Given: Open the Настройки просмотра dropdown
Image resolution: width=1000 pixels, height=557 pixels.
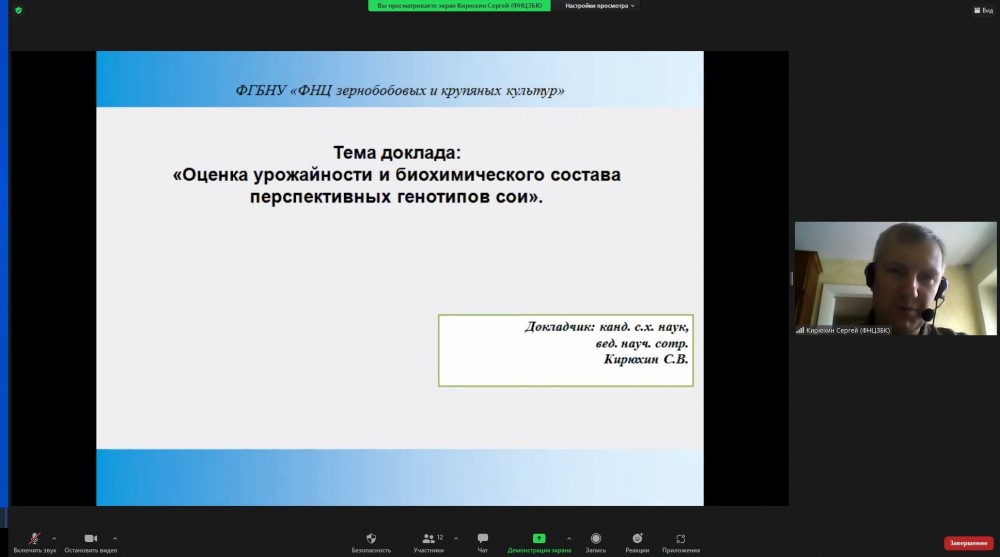Looking at the screenshot, I should point(600,6).
